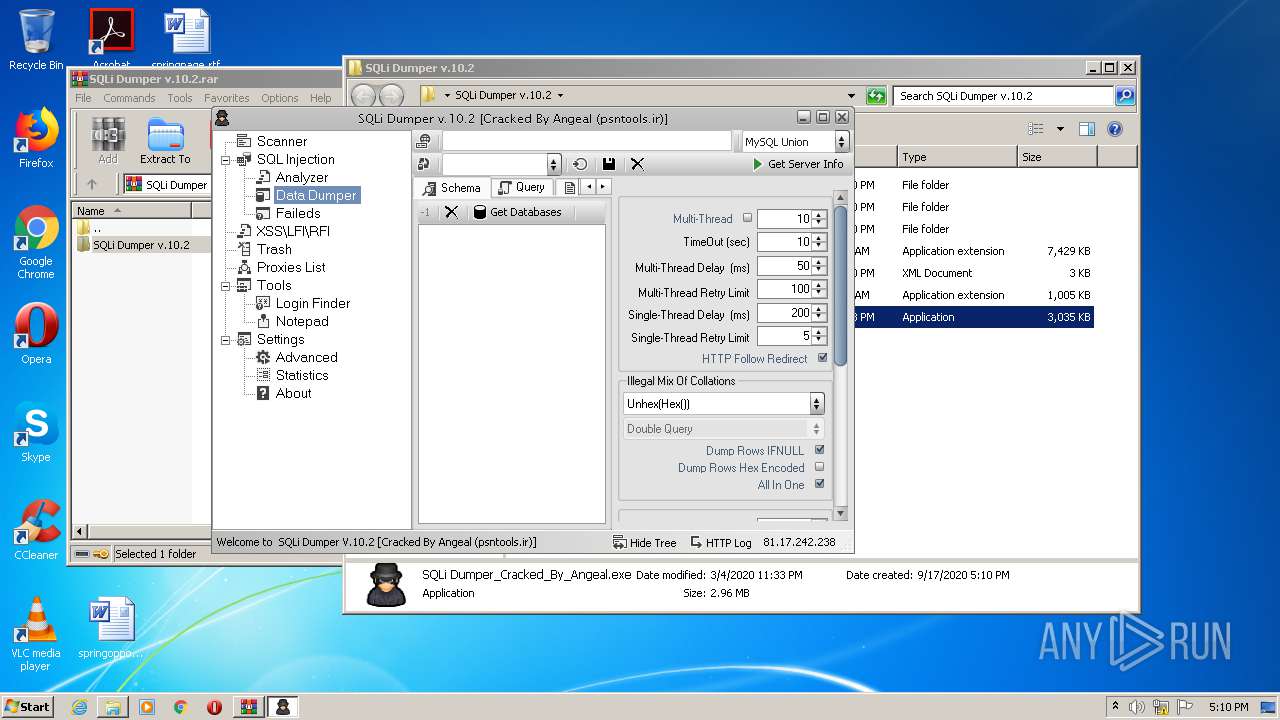Open the Explorer address bar dropdown arrow
The image size is (1280, 720).
tap(851, 96)
